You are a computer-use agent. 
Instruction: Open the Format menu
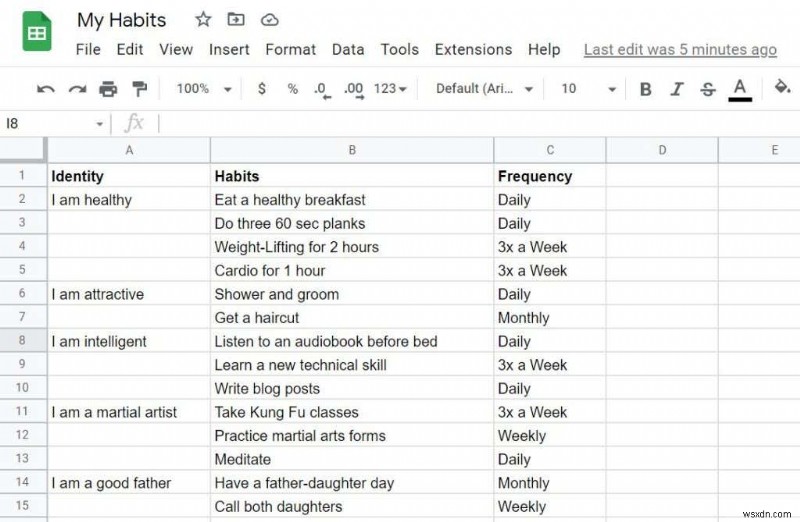point(290,49)
